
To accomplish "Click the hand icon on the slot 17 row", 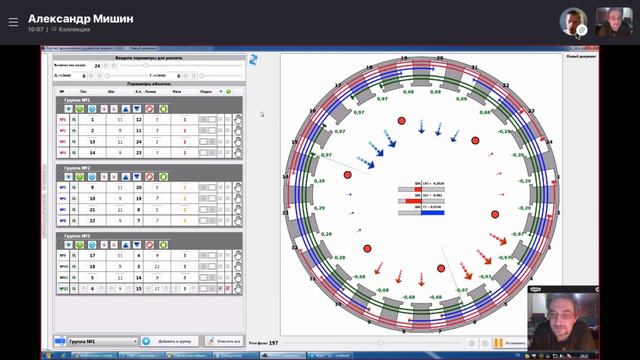I will [x=238, y=256].
